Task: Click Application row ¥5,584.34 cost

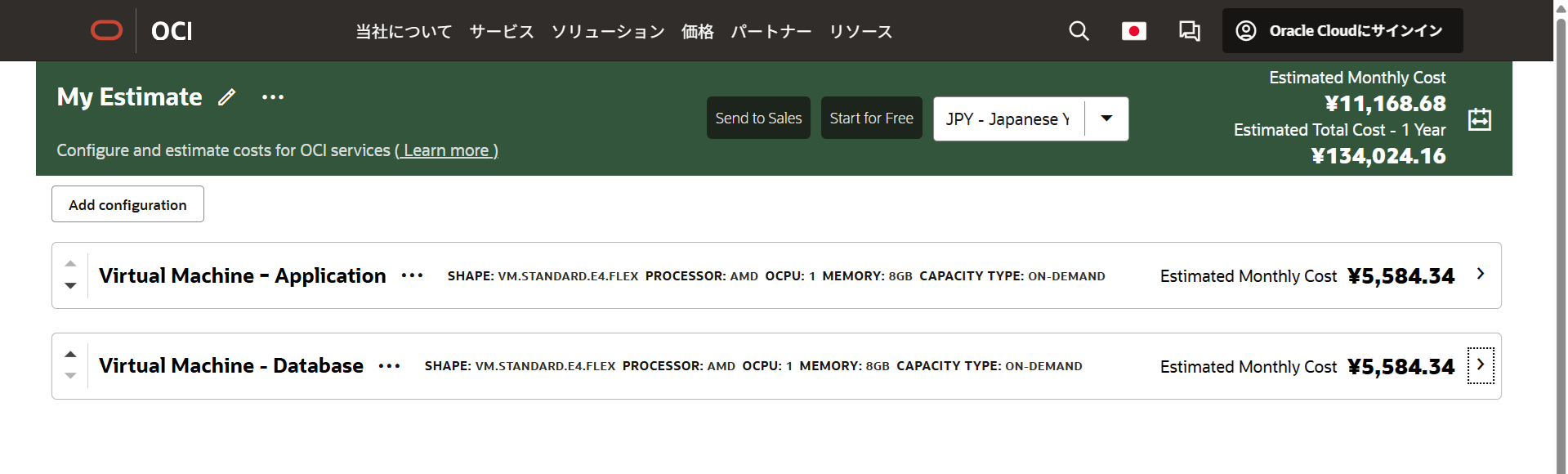Action: coord(1400,276)
